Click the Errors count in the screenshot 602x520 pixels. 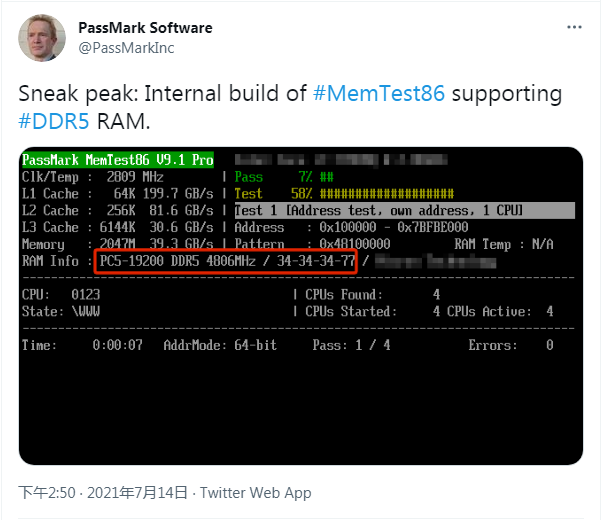point(510,345)
